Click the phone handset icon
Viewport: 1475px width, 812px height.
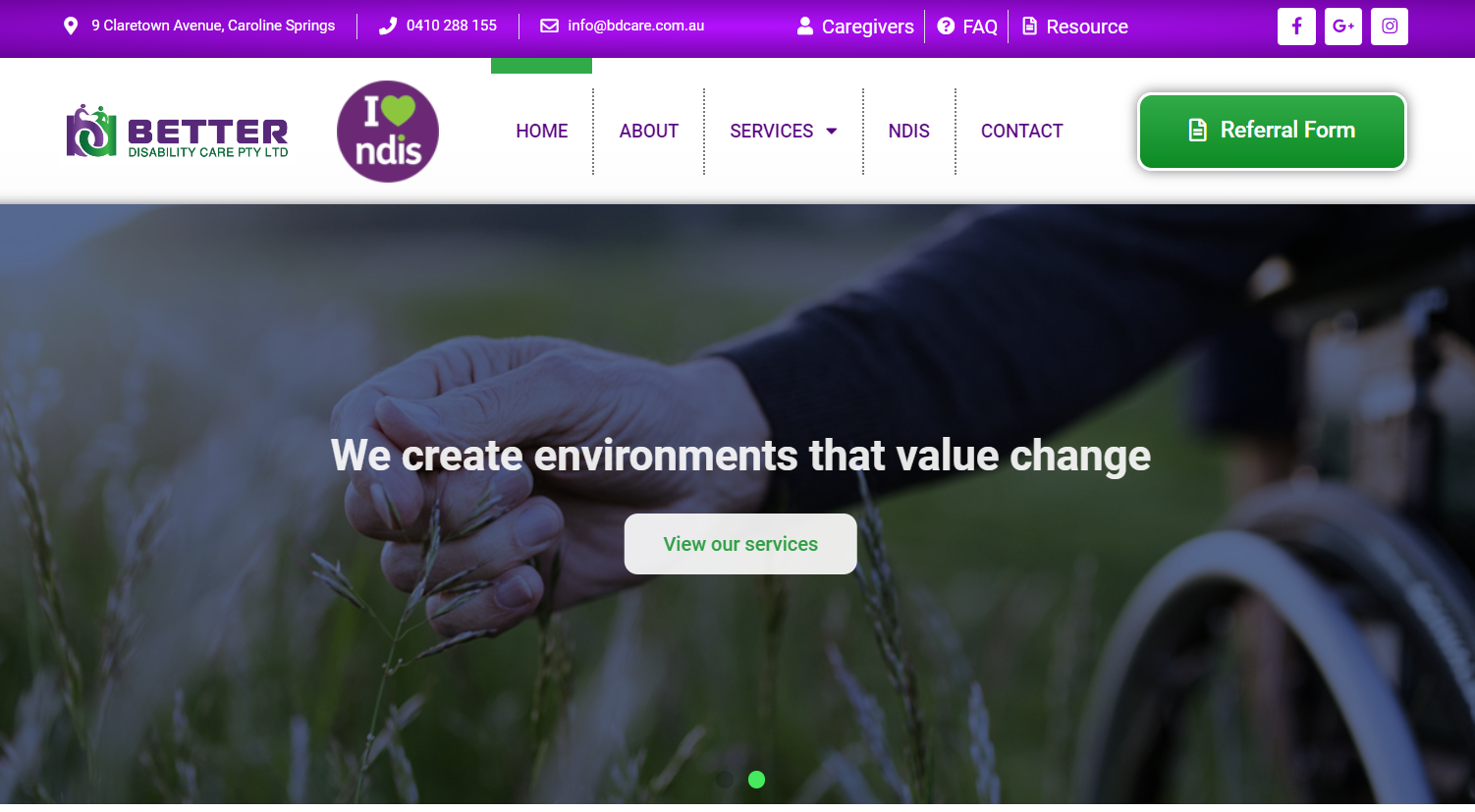pos(388,26)
